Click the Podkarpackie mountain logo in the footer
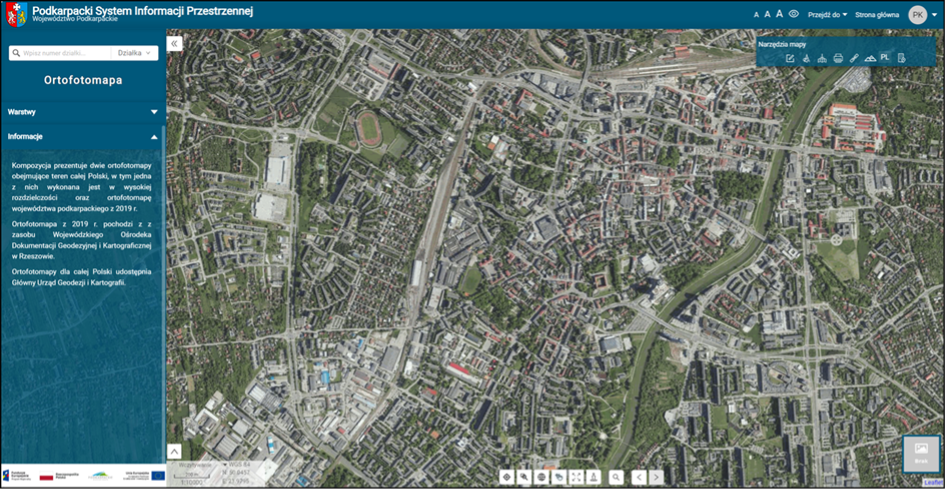The width and height of the screenshot is (947, 491). point(100,476)
